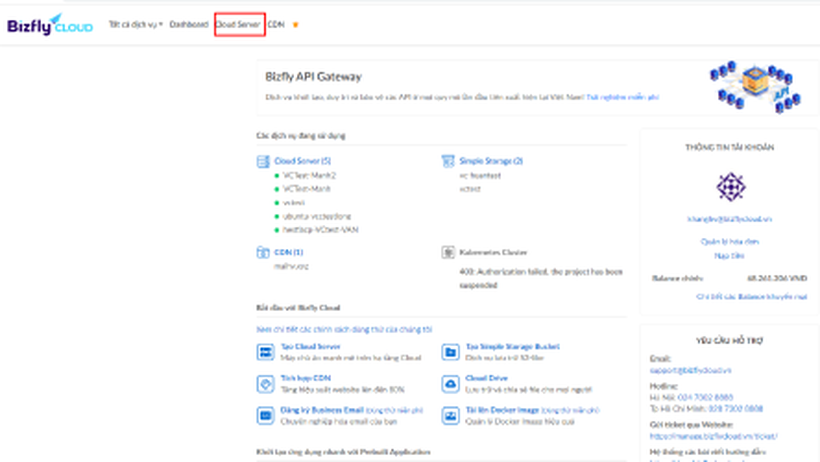The width and height of the screenshot is (820, 462).
Task: Open the trial policy details link
Action: 344,330
